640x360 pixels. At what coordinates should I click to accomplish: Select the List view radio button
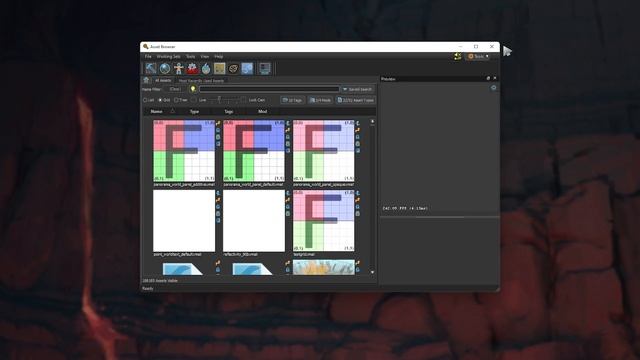click(145, 100)
